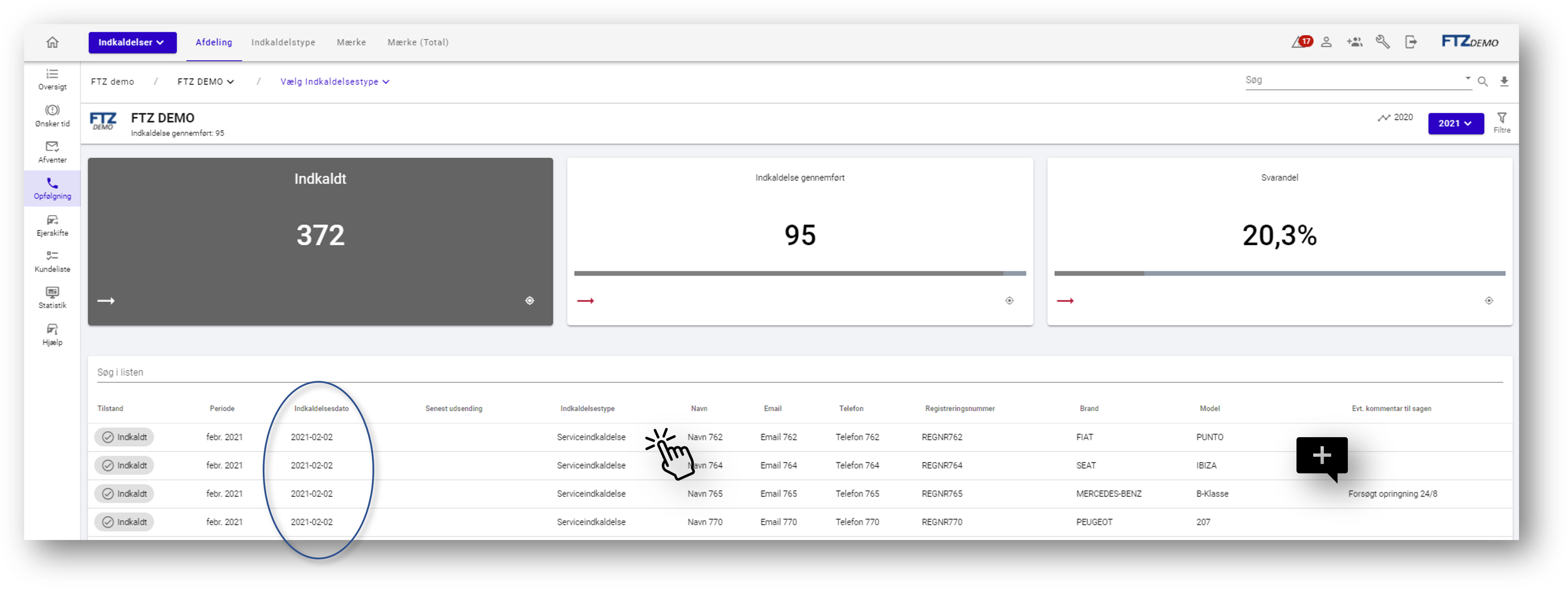The image size is (1568, 589).
Task: Open add users icon
Action: [1354, 42]
